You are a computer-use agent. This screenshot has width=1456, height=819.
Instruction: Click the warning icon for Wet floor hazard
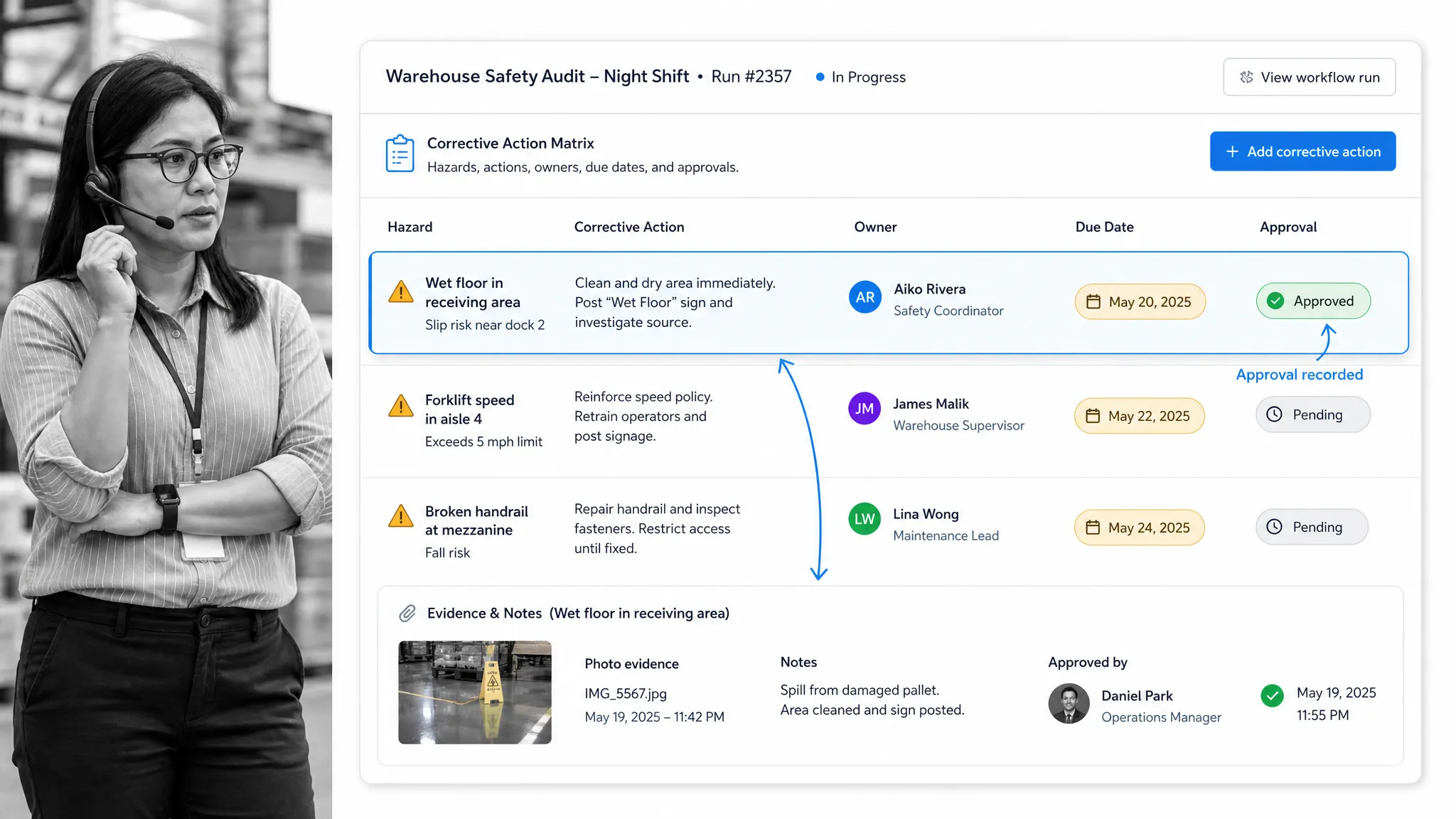click(401, 291)
